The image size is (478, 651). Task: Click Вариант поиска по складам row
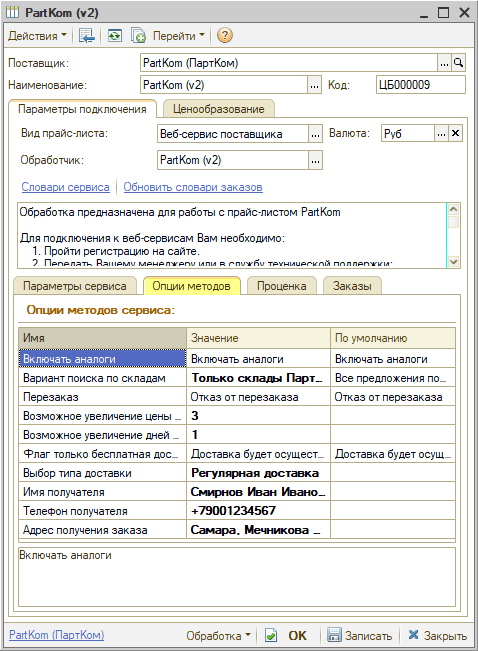[x=102, y=378]
